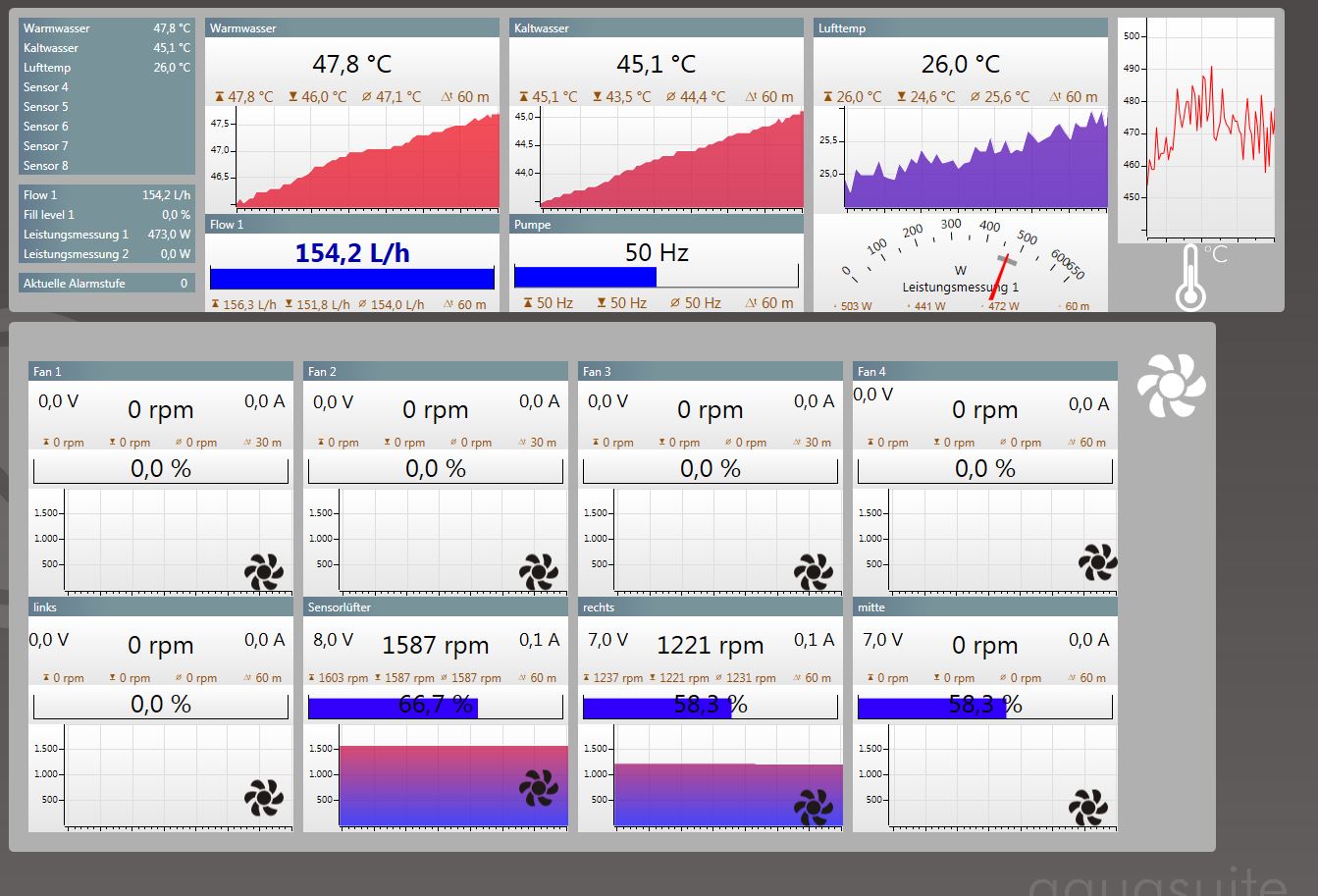Click the Warmwasser maximum 47,8 °C statistic
This screenshot has width=1318, height=896.
tap(243, 97)
